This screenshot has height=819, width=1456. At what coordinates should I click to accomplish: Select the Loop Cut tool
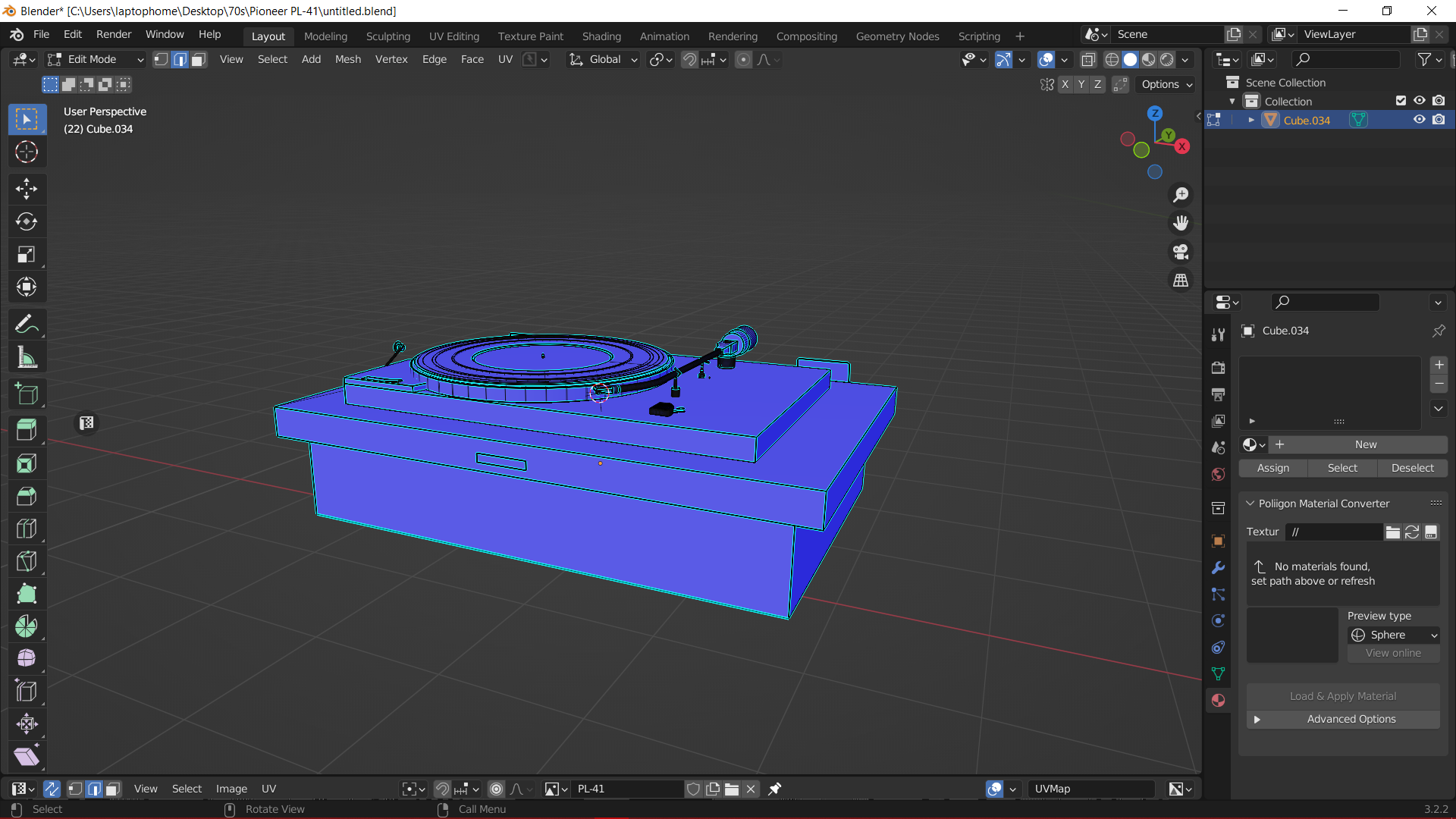click(x=27, y=529)
